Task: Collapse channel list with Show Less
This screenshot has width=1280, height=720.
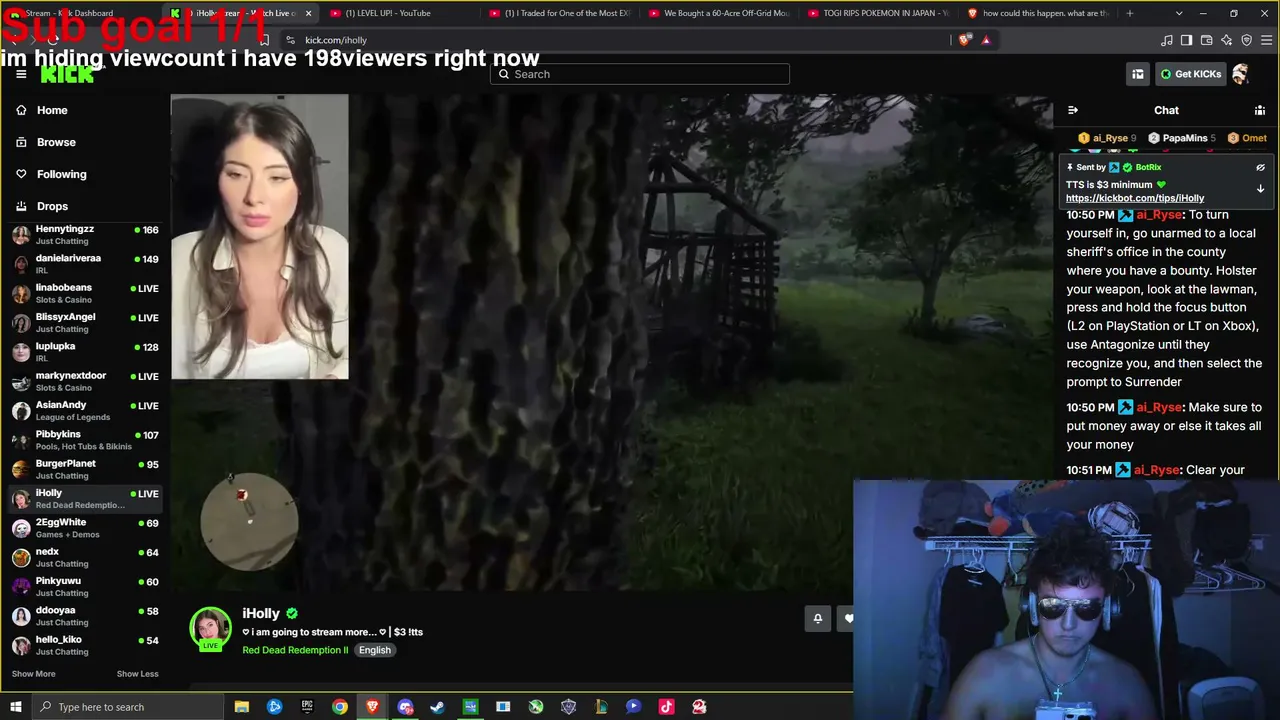Action: point(137,674)
